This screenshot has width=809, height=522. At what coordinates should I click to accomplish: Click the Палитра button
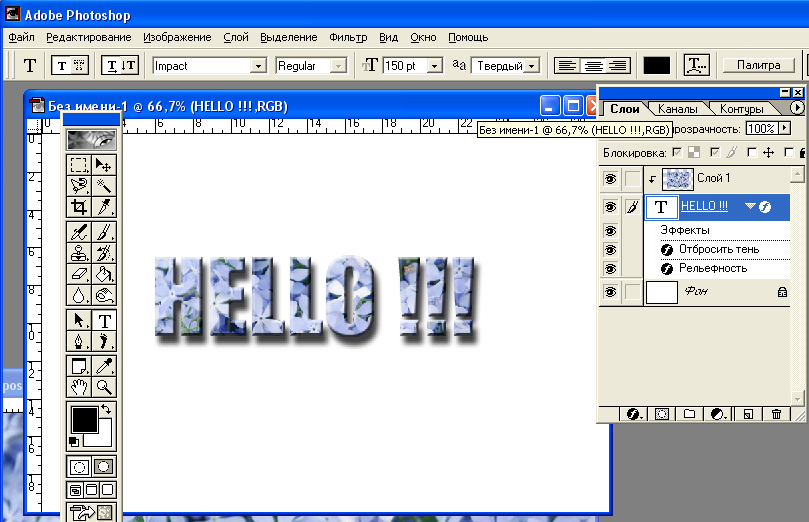(x=758, y=65)
